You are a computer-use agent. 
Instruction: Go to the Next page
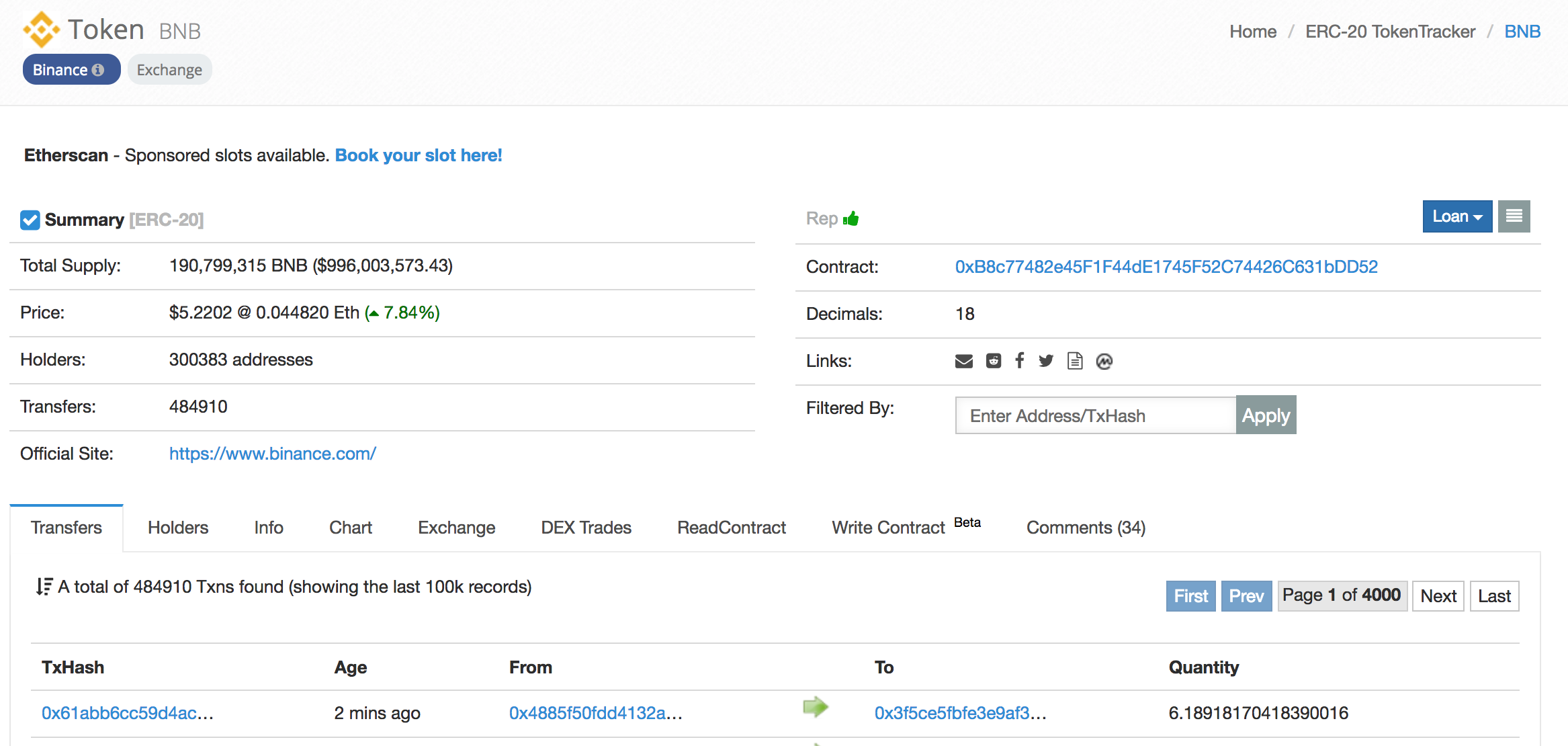point(1438,596)
